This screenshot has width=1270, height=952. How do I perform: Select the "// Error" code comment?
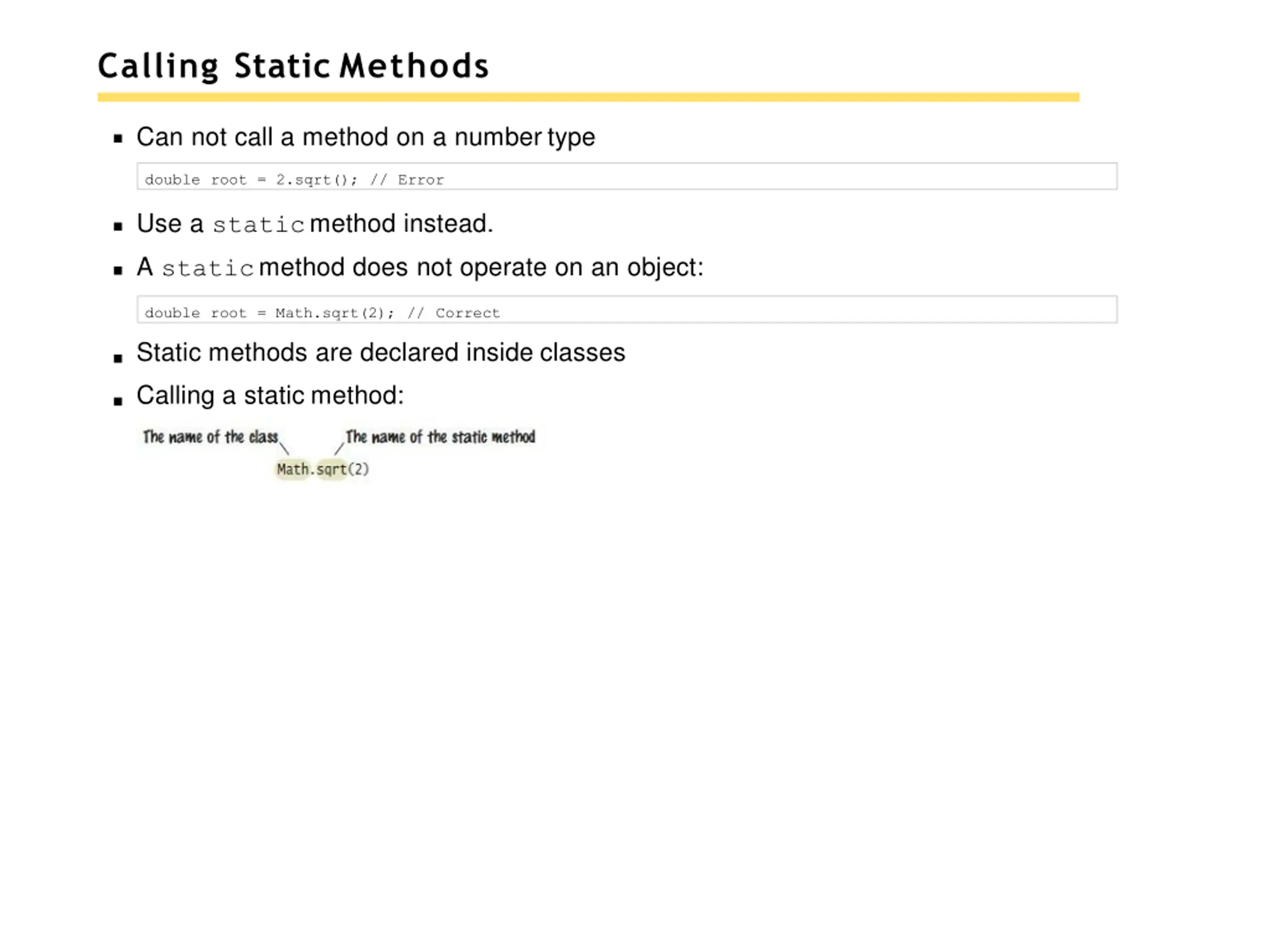(x=407, y=180)
